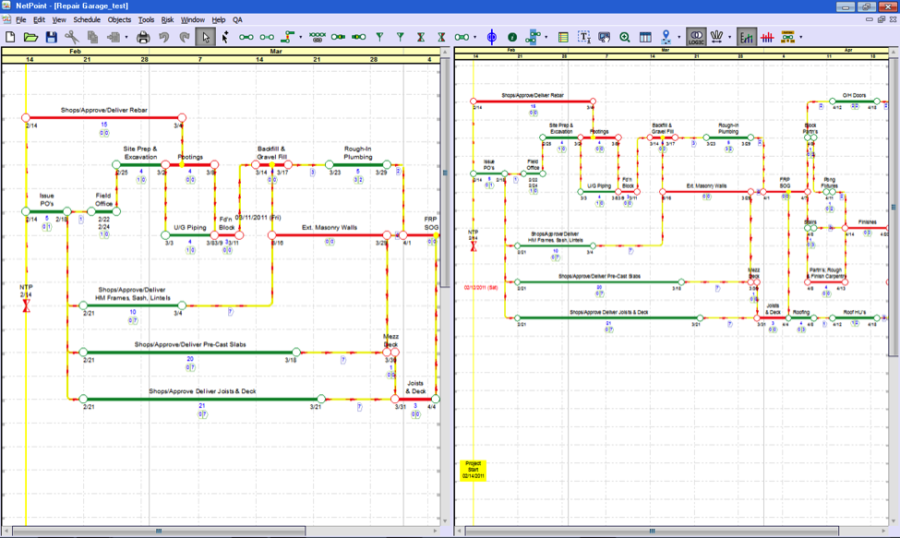Image resolution: width=900 pixels, height=538 pixels.
Task: Click the red NTP milestone marker in left pane
Action: (27, 304)
